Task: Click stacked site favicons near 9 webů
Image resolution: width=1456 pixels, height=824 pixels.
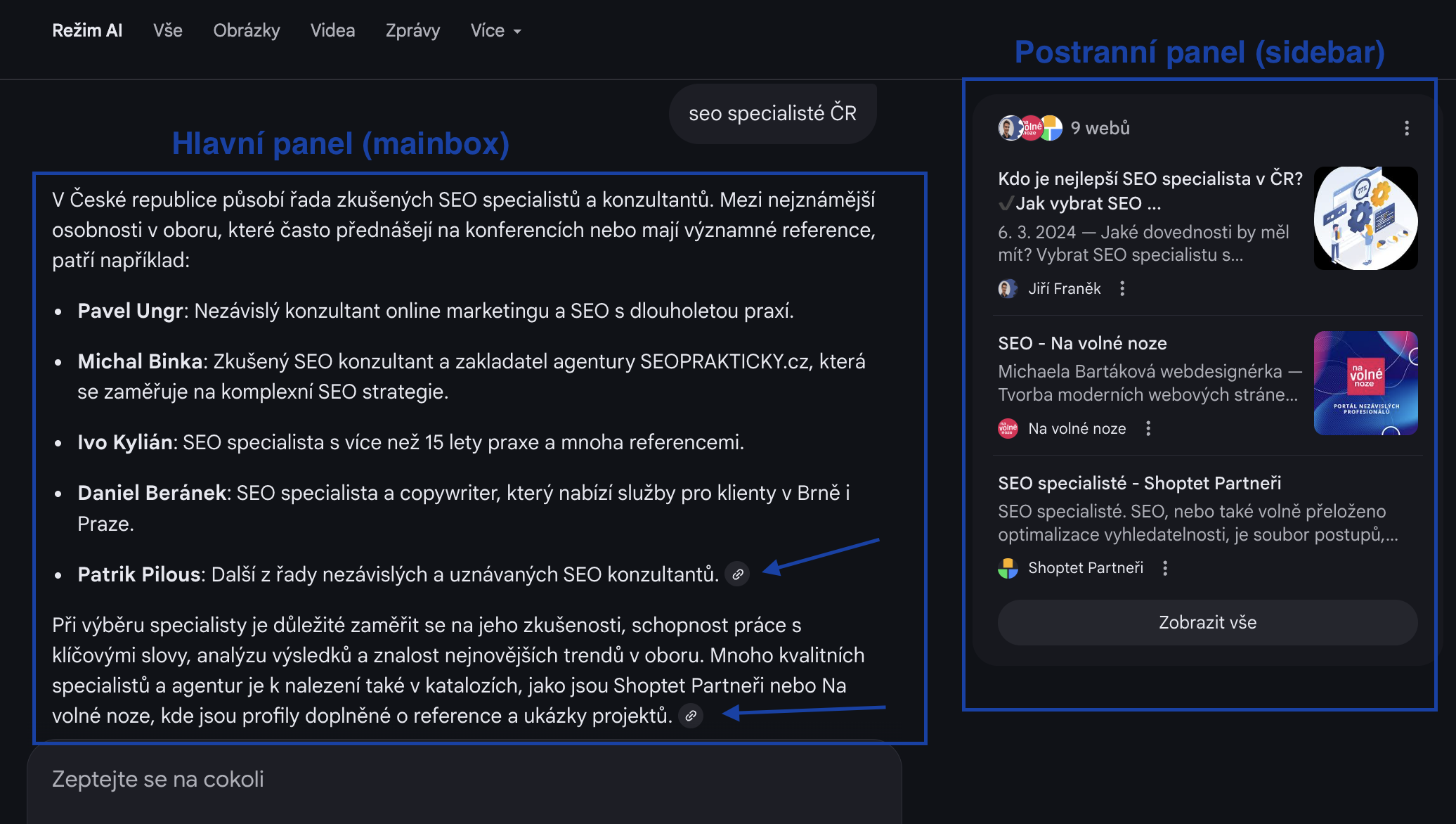Action: click(1030, 128)
